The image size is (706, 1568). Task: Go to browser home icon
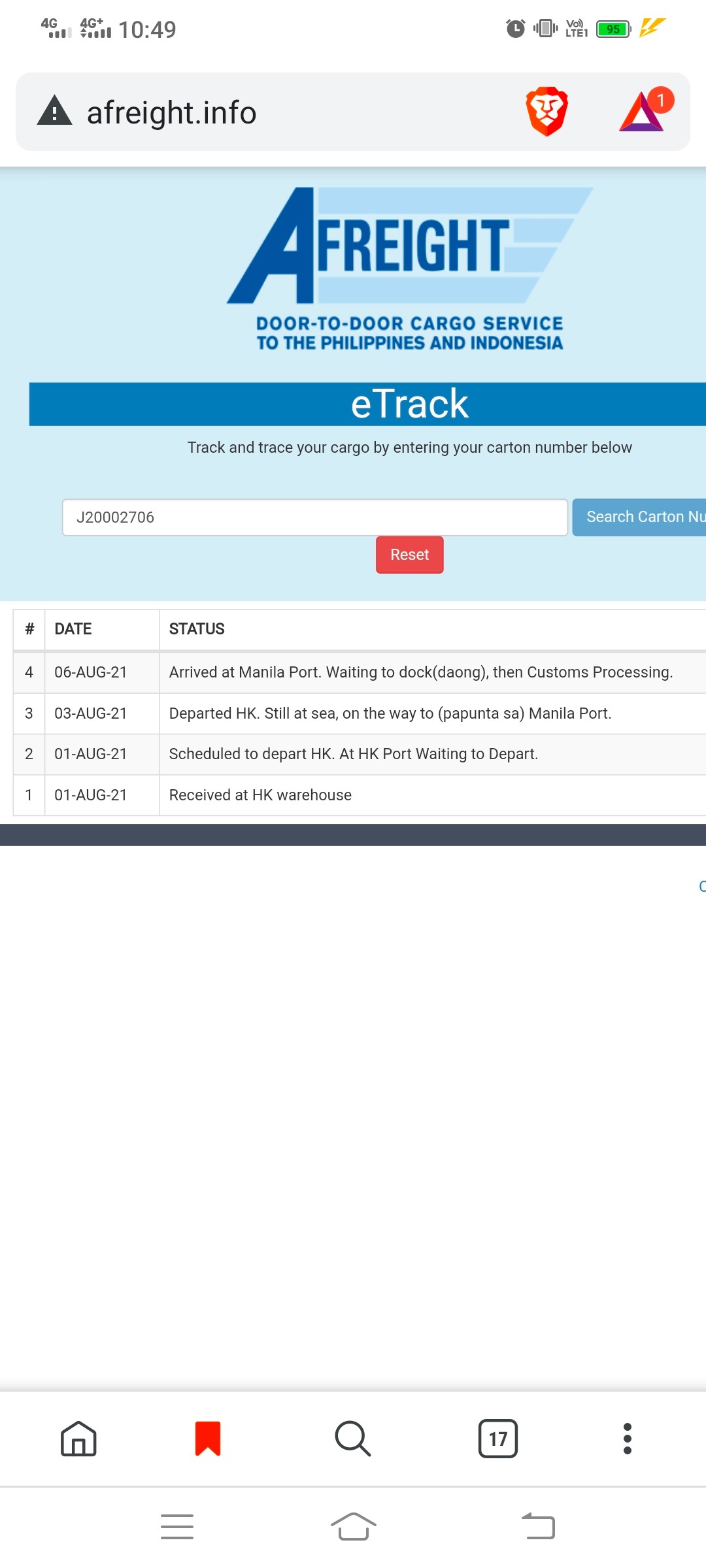78,1439
